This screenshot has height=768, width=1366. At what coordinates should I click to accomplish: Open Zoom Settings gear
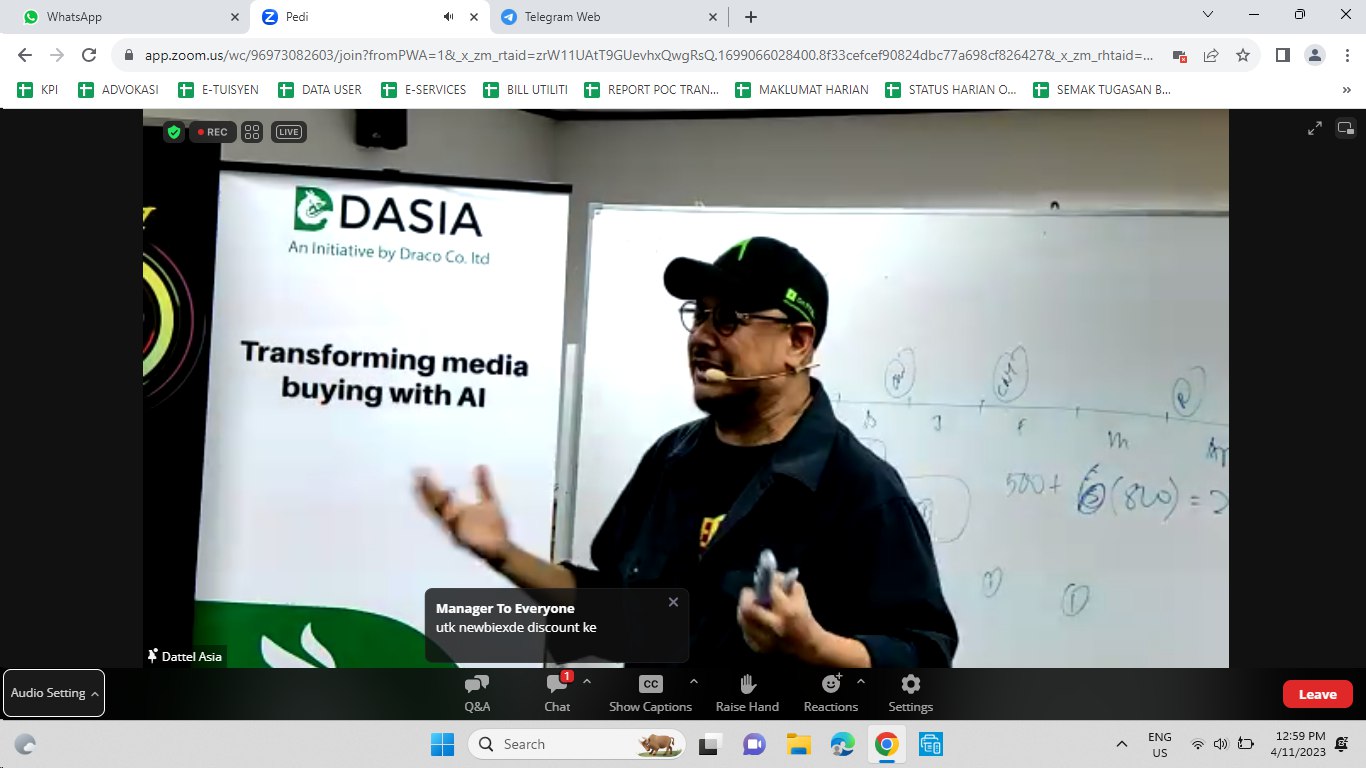pyautogui.click(x=910, y=693)
